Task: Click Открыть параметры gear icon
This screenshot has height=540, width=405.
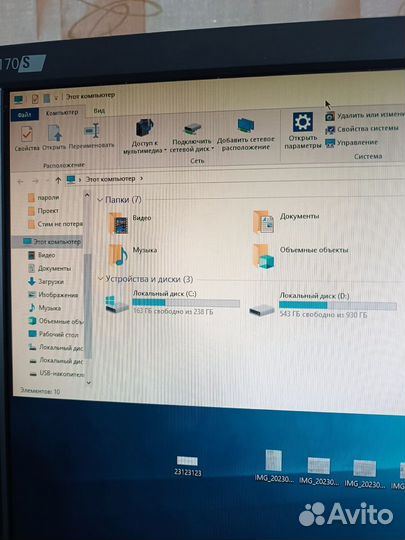Action: (303, 131)
